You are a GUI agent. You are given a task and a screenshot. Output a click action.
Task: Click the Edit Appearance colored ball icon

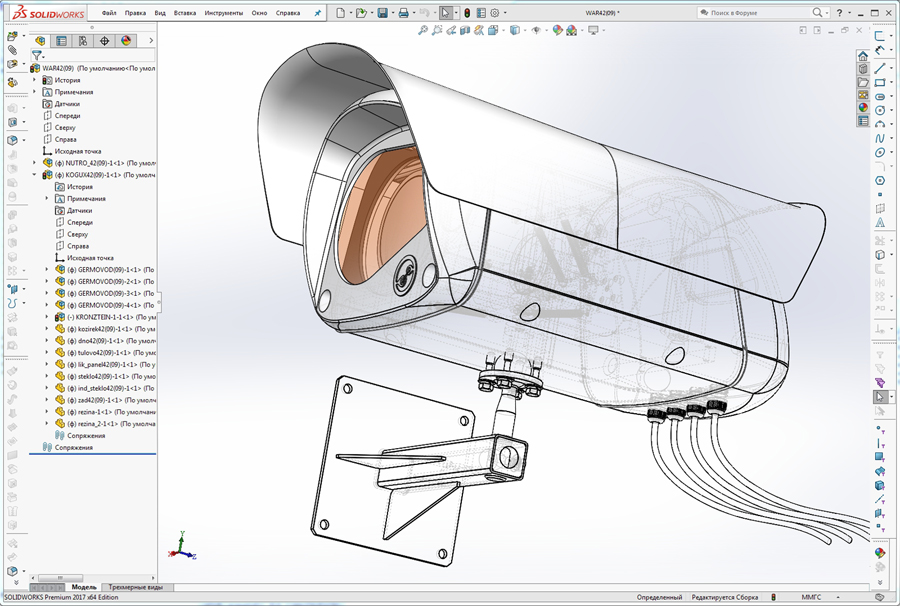(x=557, y=30)
